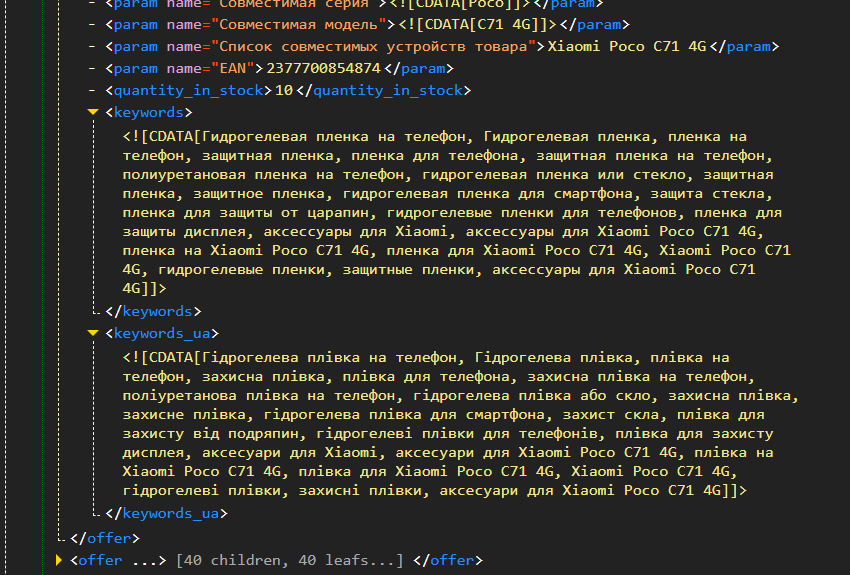The width and height of the screenshot is (850, 575).
Task: Click the keywords opening tag name
Action: click(x=149, y=112)
